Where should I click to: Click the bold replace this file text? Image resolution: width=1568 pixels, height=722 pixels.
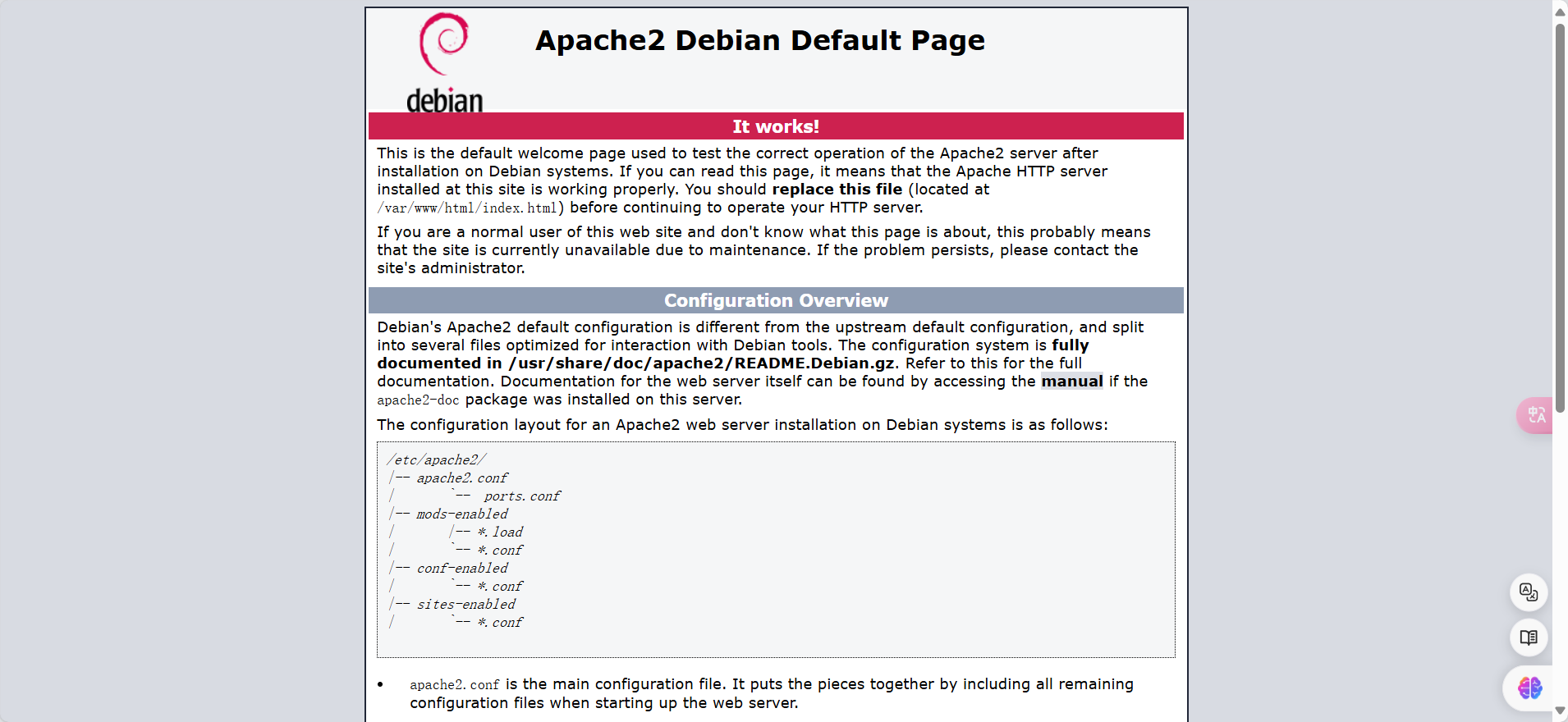pyautogui.click(x=837, y=190)
